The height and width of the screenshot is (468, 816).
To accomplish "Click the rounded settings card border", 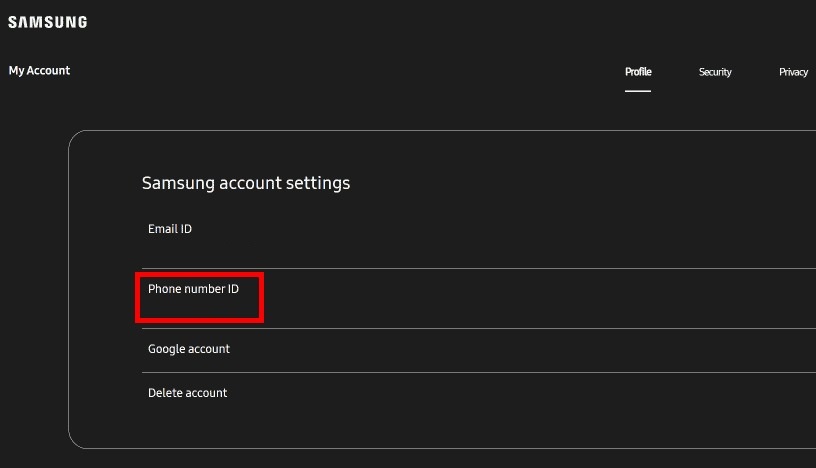I will click(x=69, y=289).
